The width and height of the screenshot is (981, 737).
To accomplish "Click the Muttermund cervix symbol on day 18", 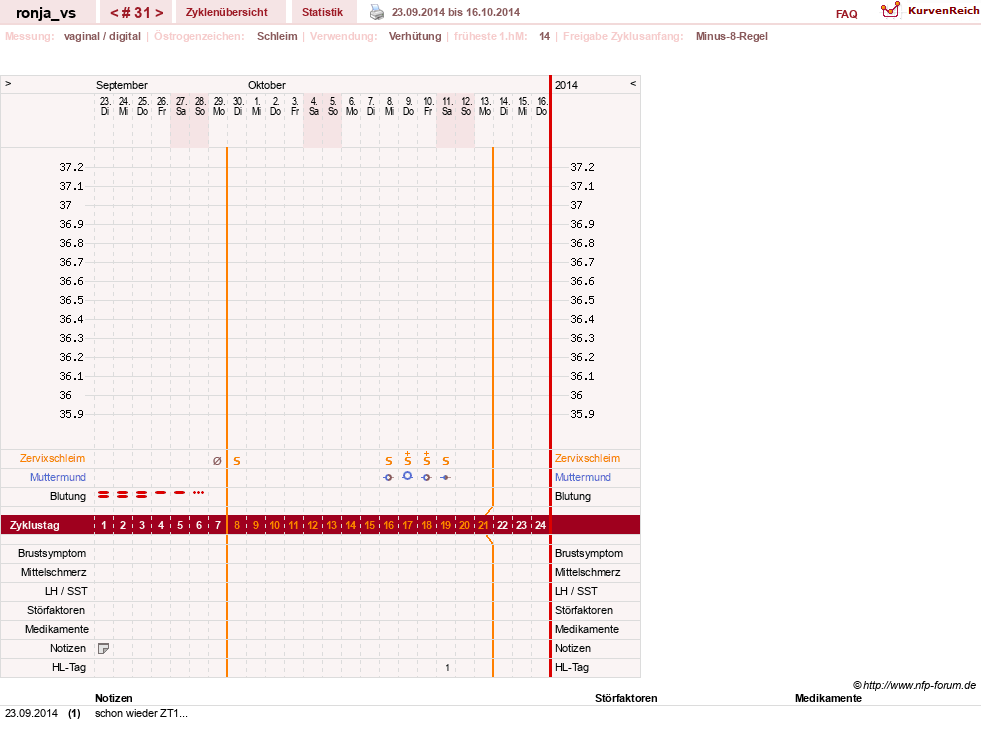I will coord(426,477).
